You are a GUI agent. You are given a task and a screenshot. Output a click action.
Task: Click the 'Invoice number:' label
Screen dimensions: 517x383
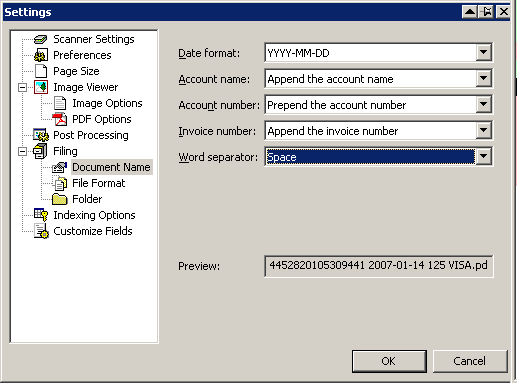(x=217, y=131)
